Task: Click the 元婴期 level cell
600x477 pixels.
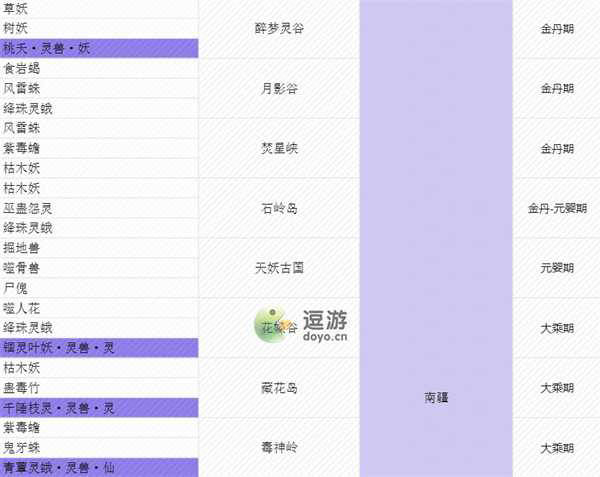Action: (556, 268)
